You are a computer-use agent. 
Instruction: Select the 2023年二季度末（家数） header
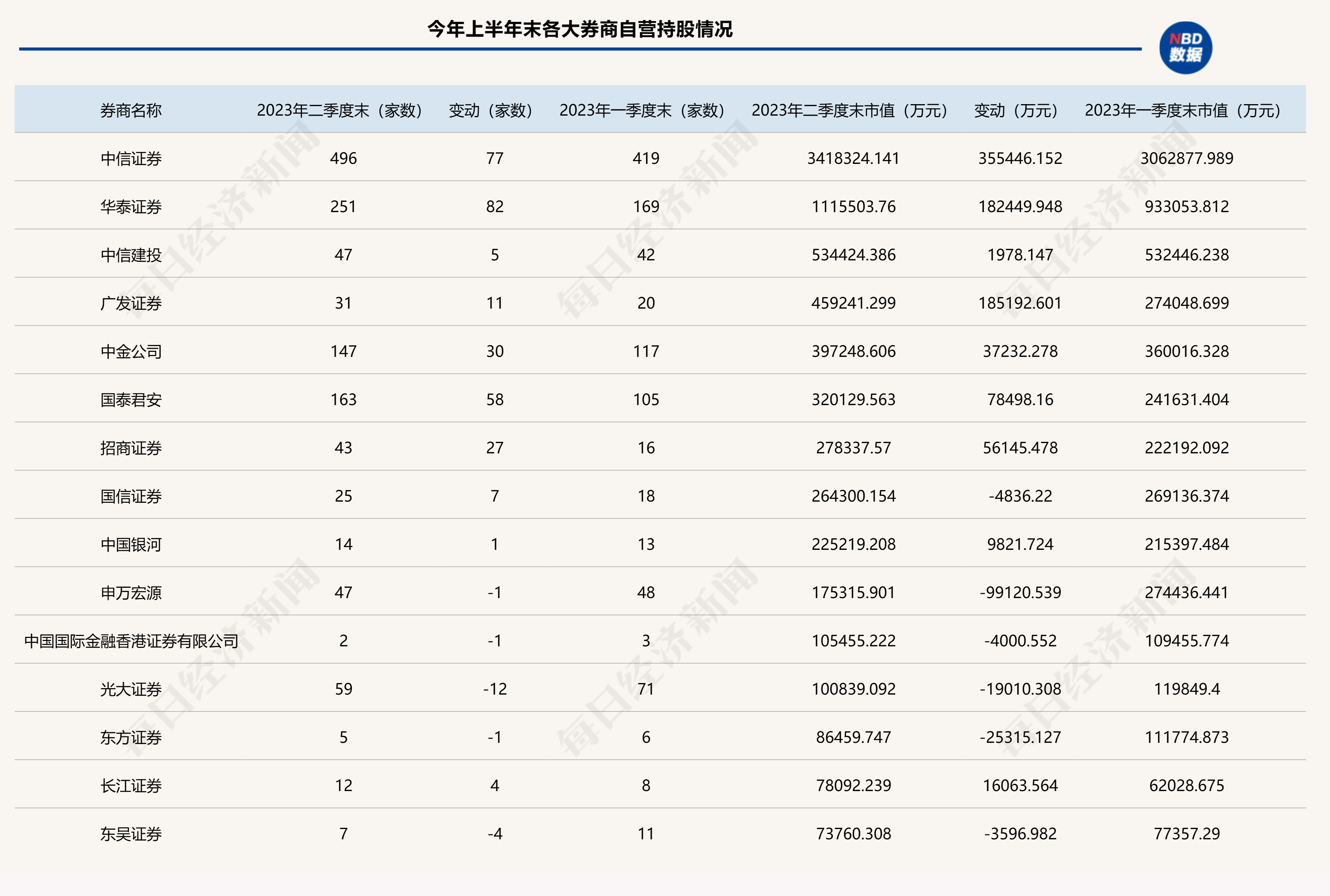(343, 110)
